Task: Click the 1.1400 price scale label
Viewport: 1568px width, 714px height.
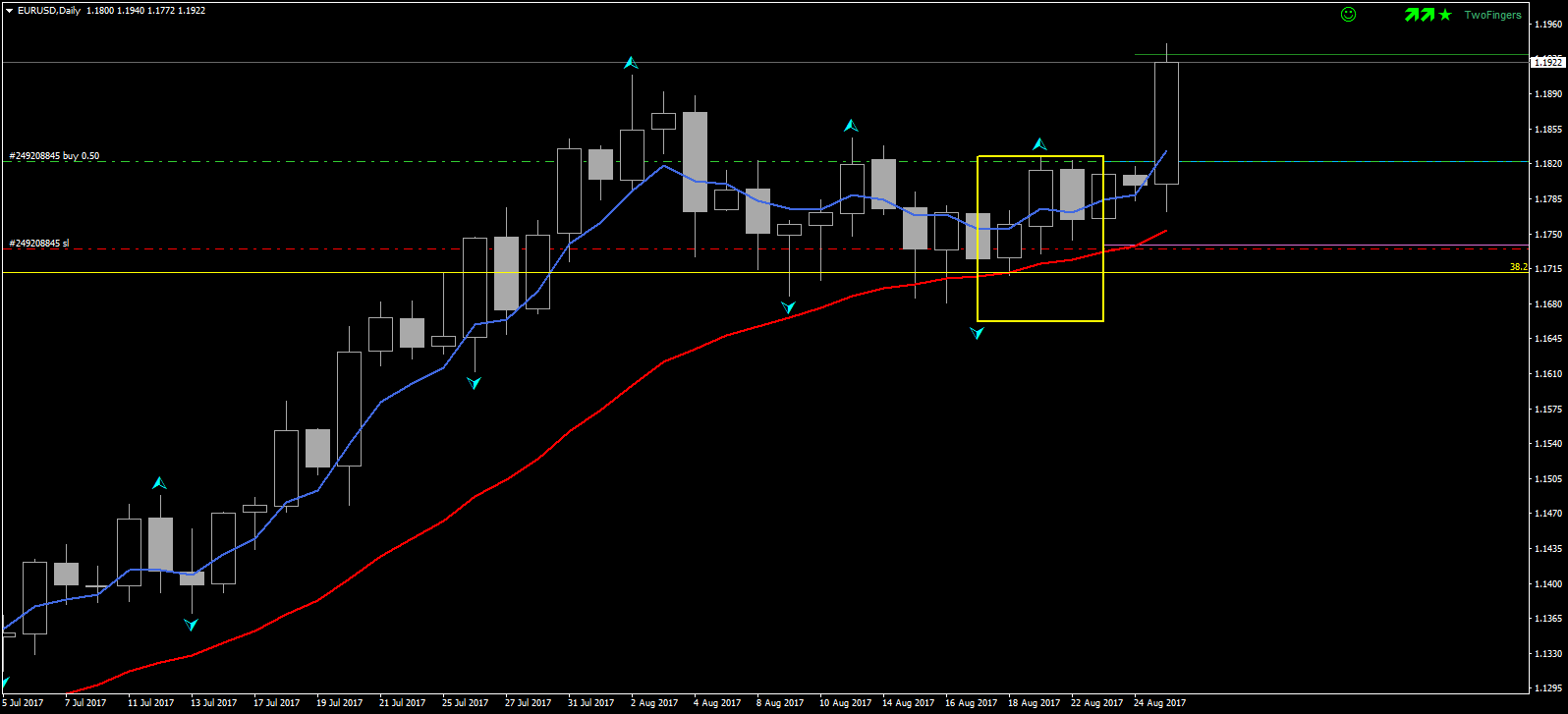Action: click(1547, 584)
